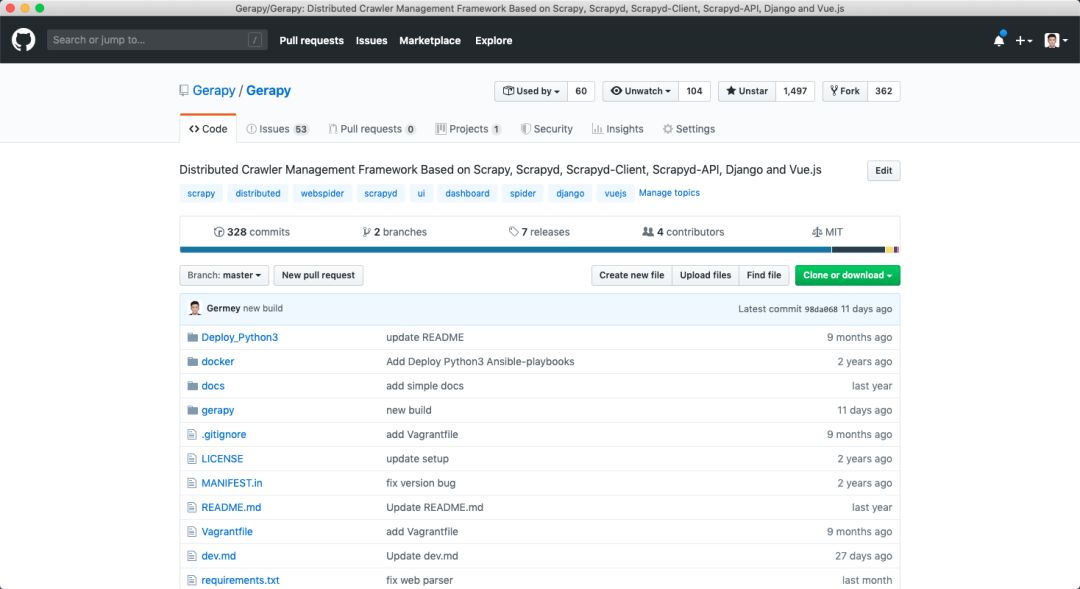Click the contributors people icon
Screen dimensions: 1080x589
pos(647,232)
